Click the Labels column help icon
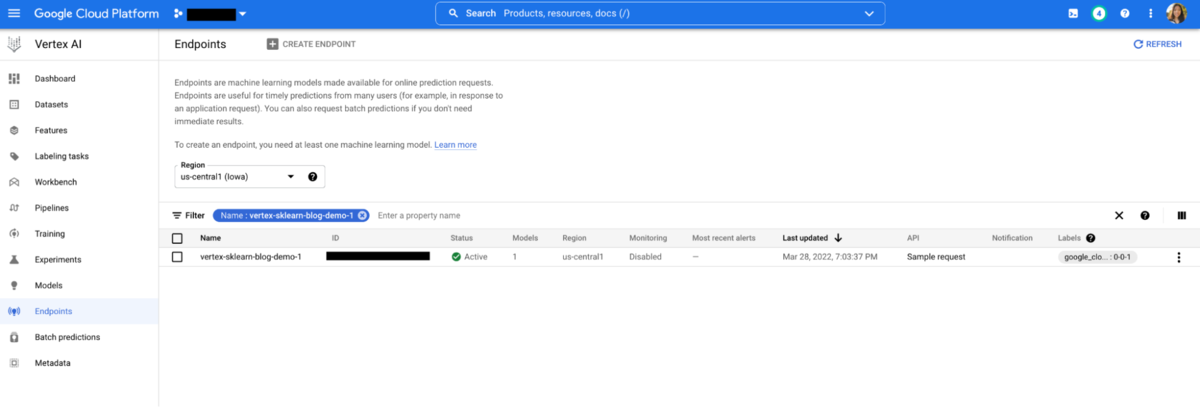The image size is (1200, 407). 1091,238
